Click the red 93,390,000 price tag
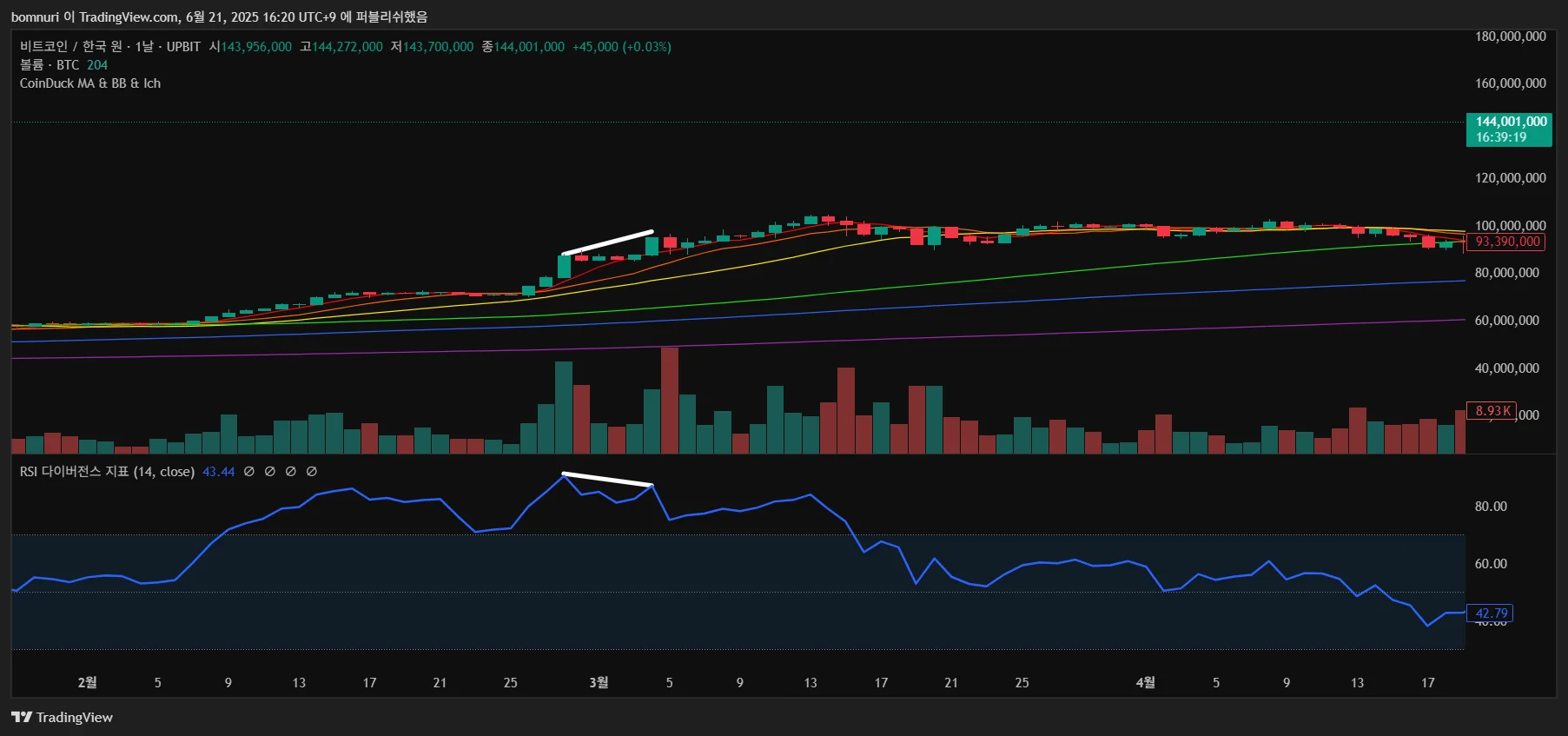 (1507, 242)
